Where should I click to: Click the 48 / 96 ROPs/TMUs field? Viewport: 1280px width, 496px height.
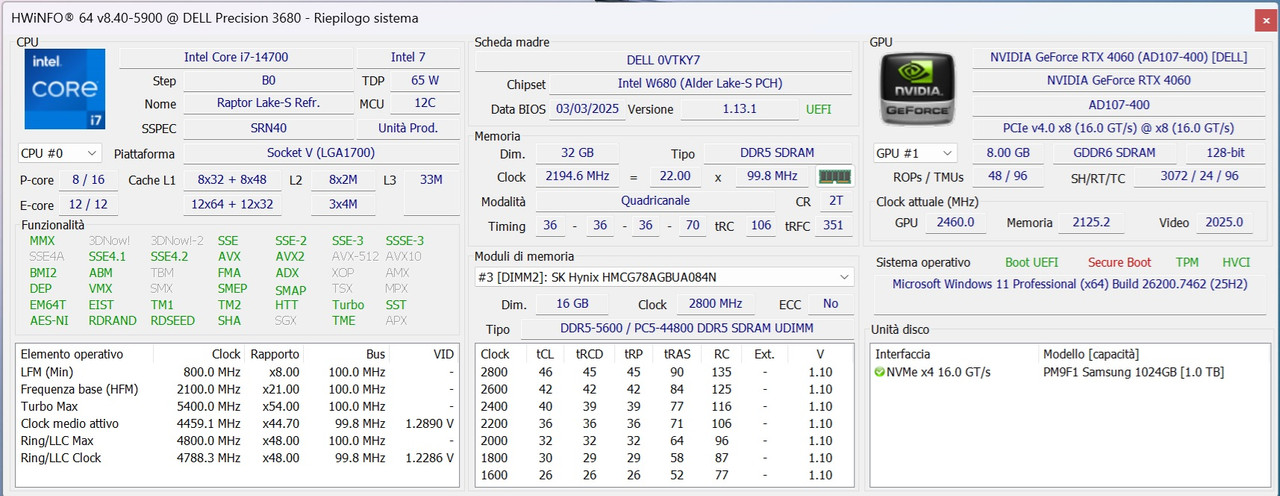coord(1008,176)
